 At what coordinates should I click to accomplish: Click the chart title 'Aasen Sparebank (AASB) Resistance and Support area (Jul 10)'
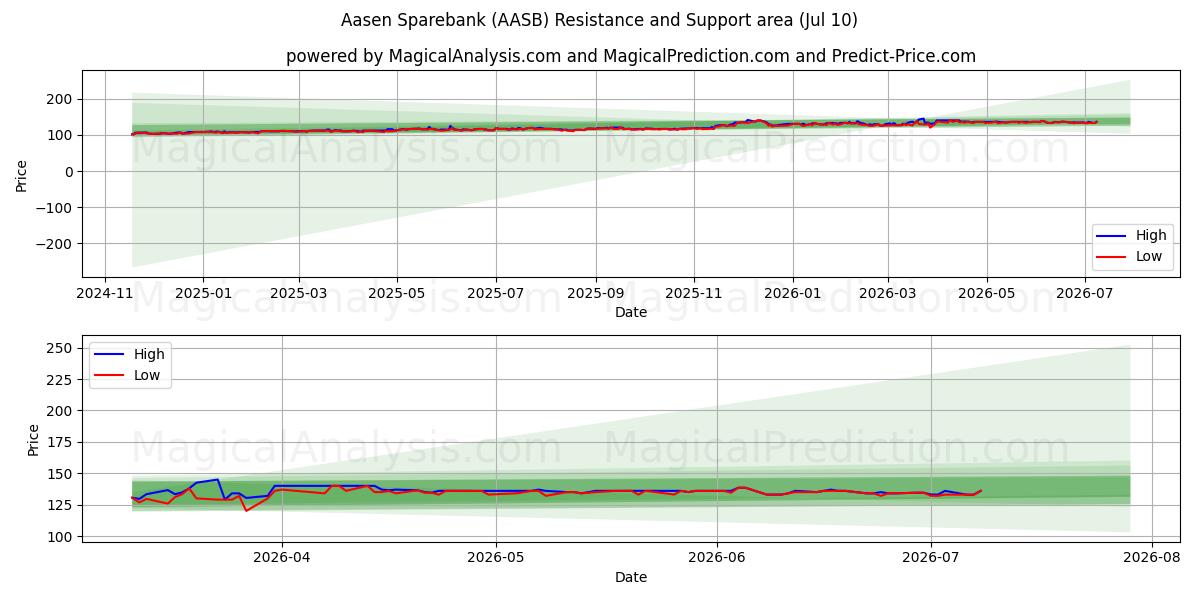pos(599,20)
